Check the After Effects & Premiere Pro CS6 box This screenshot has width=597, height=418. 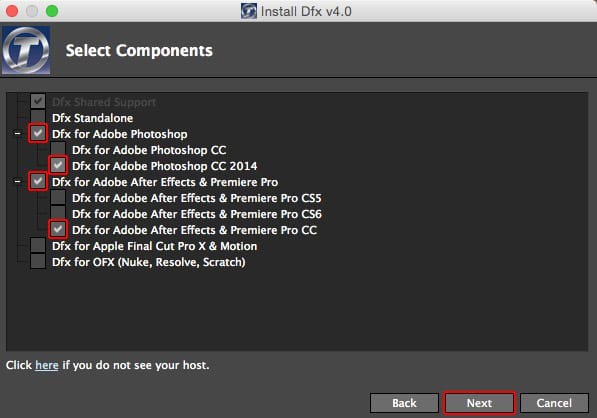(58, 213)
